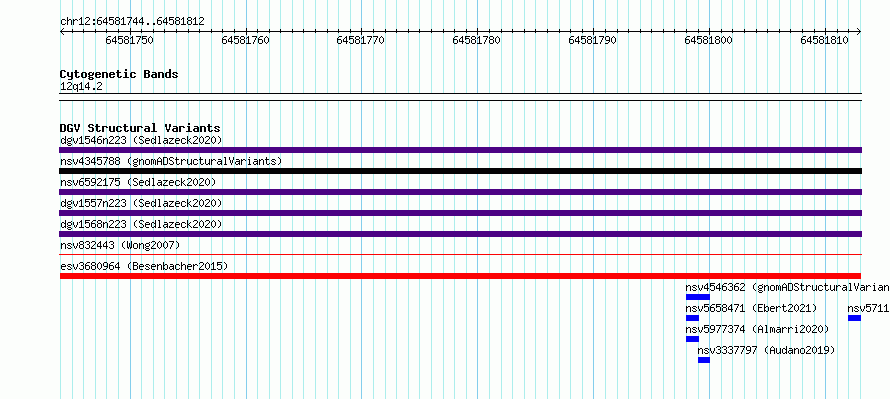Click the thin red line for nsv832443
890x399 pixels.
click(460, 255)
